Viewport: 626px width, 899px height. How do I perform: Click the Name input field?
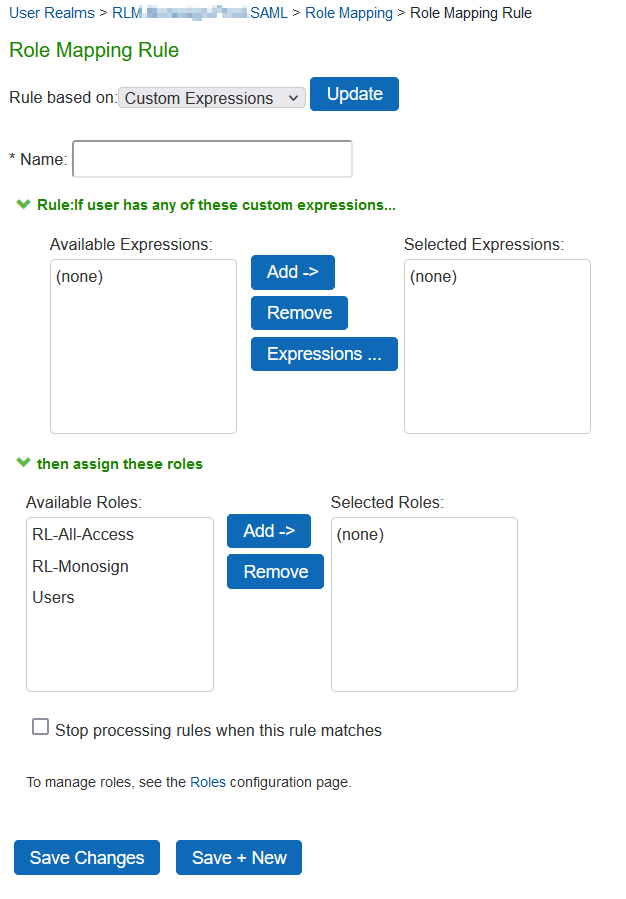[212, 159]
